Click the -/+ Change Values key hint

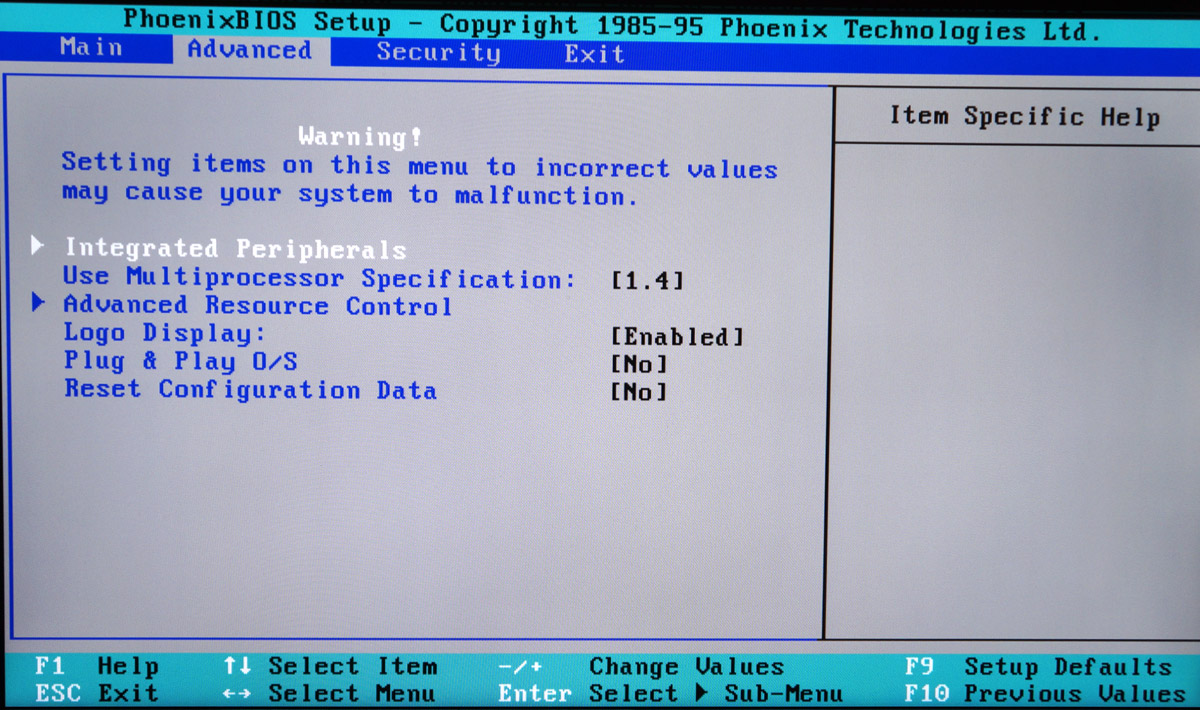coord(519,667)
